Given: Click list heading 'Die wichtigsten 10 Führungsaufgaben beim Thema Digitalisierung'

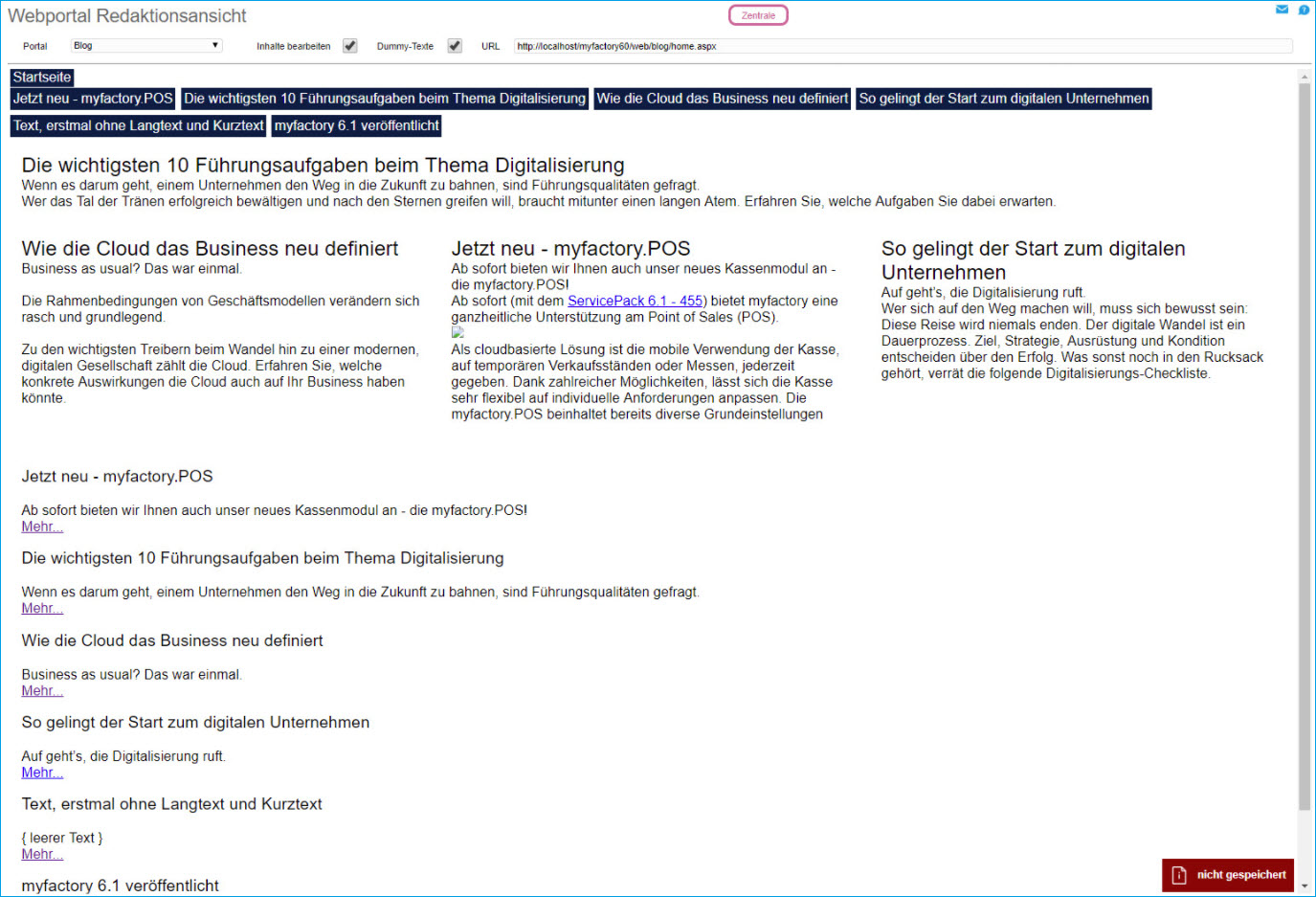Looking at the screenshot, I should pos(263,558).
